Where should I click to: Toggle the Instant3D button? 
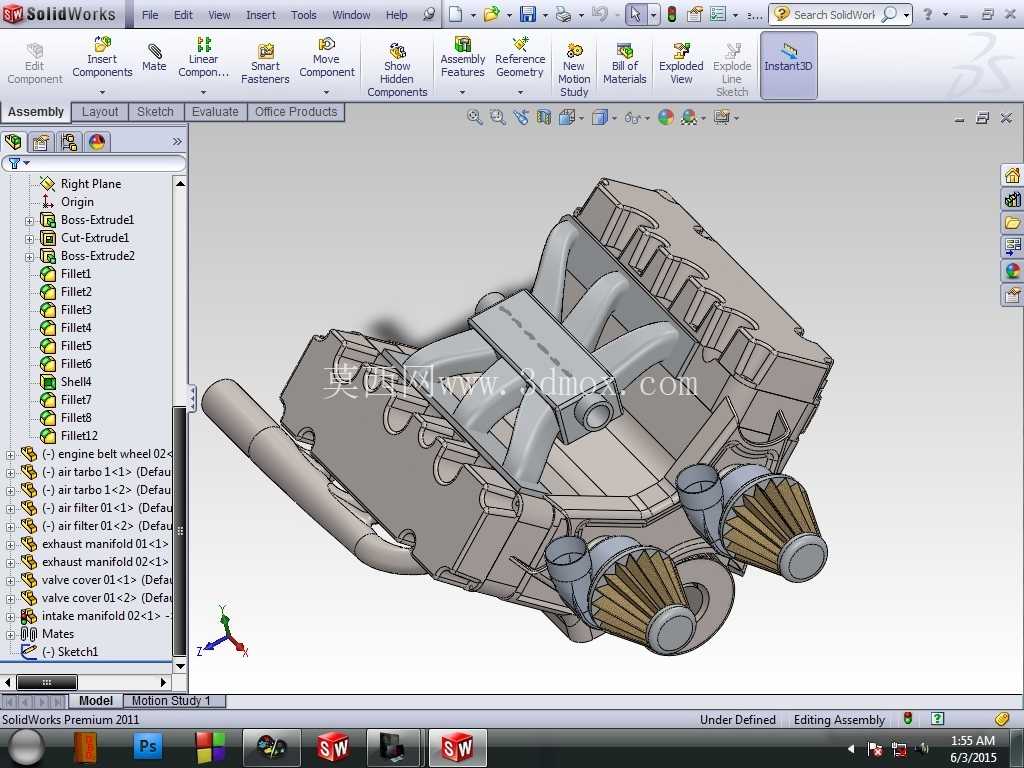tap(788, 65)
